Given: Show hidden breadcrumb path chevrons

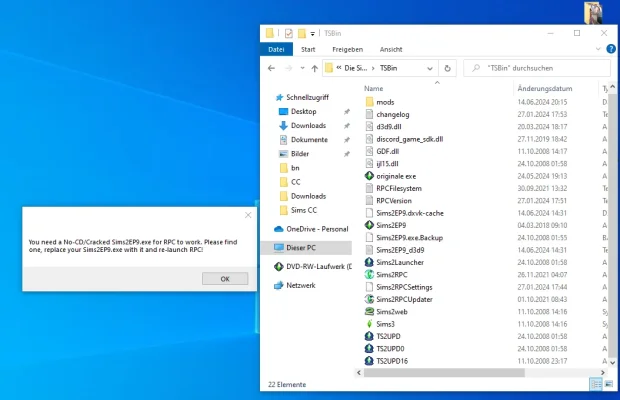Looking at the screenshot, I should (x=339, y=68).
